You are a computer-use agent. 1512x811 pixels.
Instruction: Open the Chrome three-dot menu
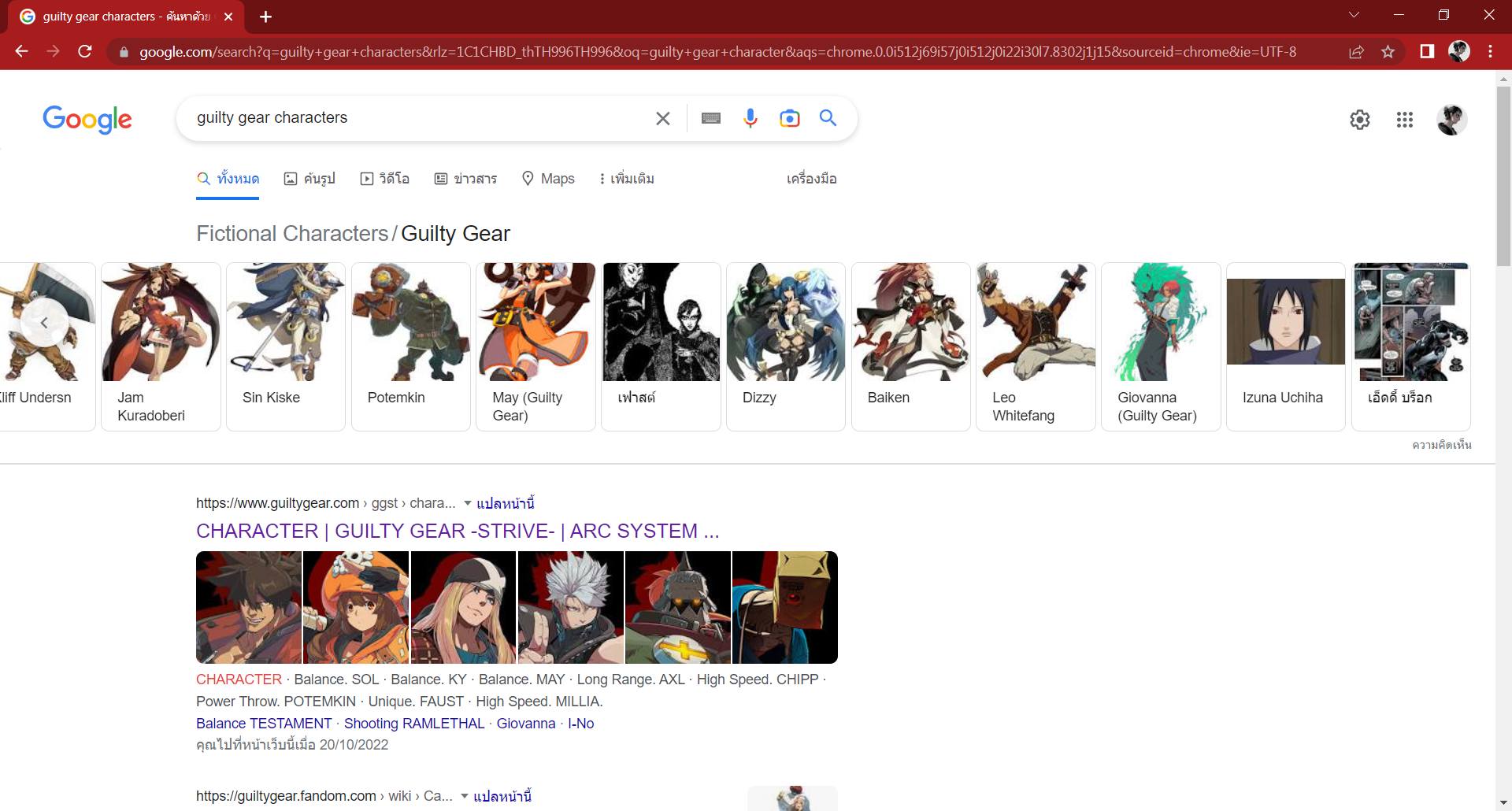point(1490,52)
